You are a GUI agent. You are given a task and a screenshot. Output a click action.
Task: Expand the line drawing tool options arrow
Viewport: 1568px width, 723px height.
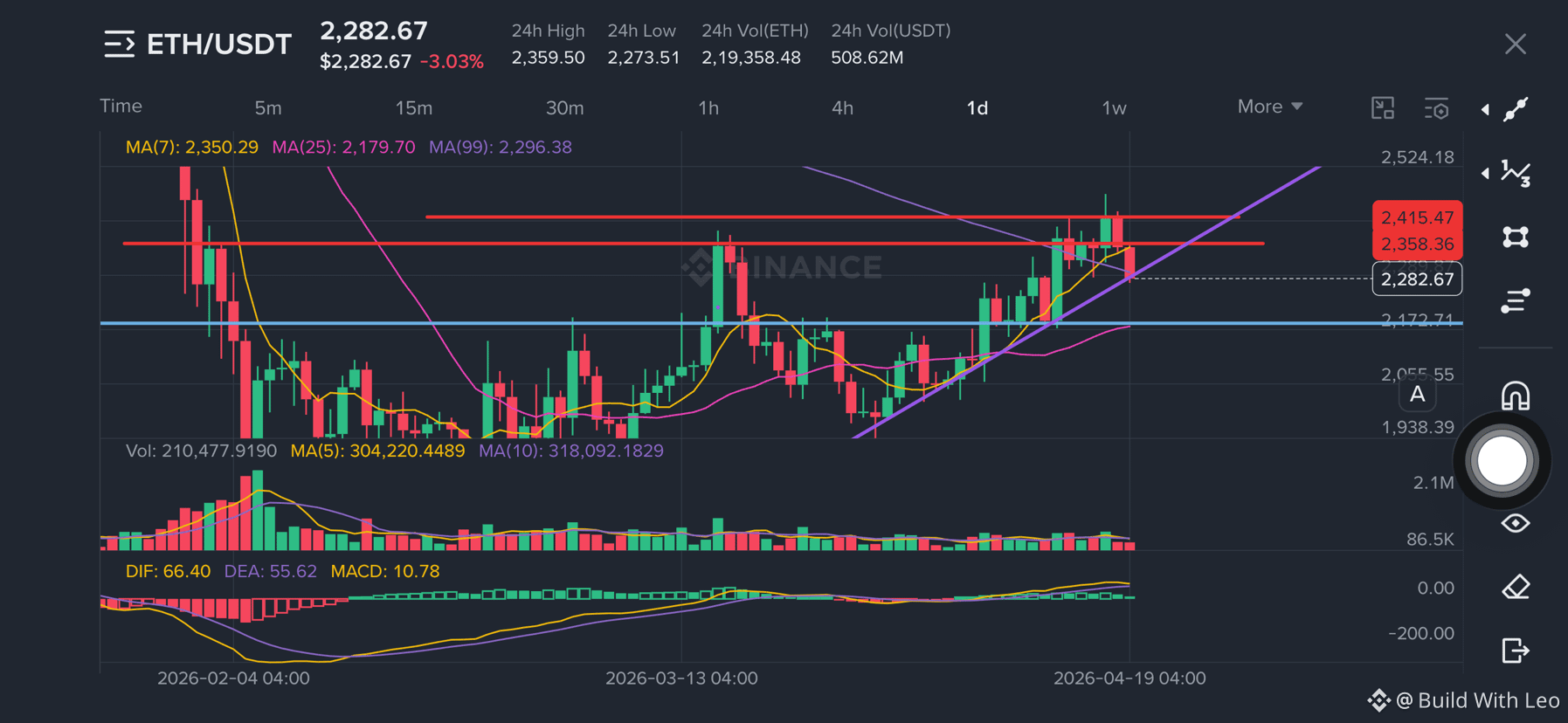(1485, 109)
